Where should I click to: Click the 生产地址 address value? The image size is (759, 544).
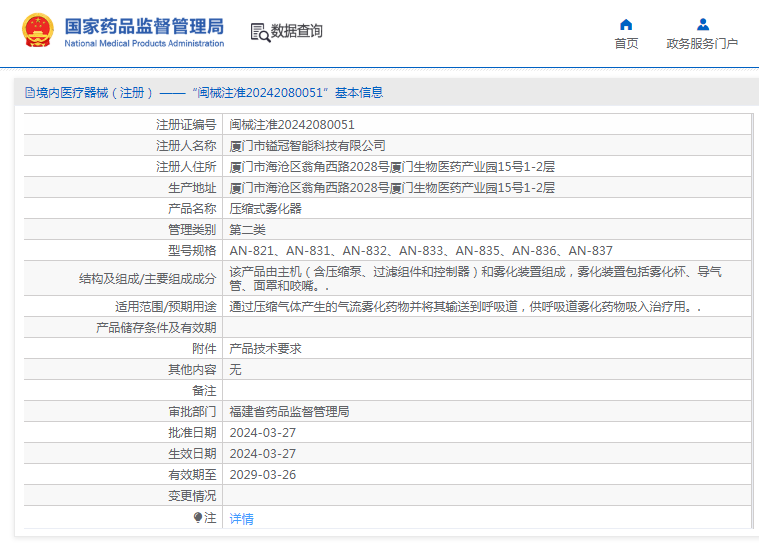pos(392,188)
